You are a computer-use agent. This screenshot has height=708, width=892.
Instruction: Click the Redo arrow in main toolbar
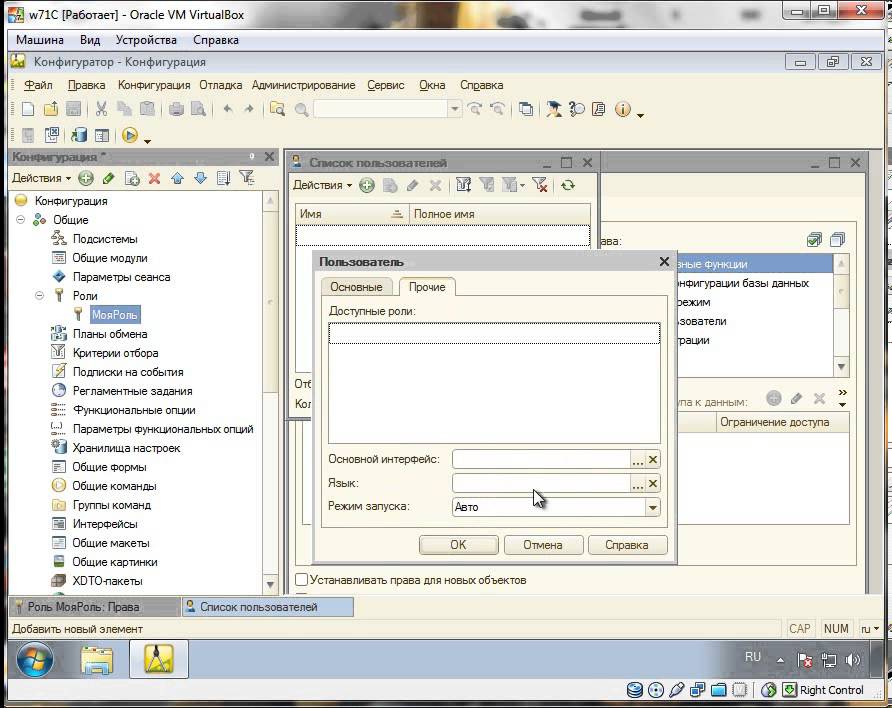click(x=249, y=109)
